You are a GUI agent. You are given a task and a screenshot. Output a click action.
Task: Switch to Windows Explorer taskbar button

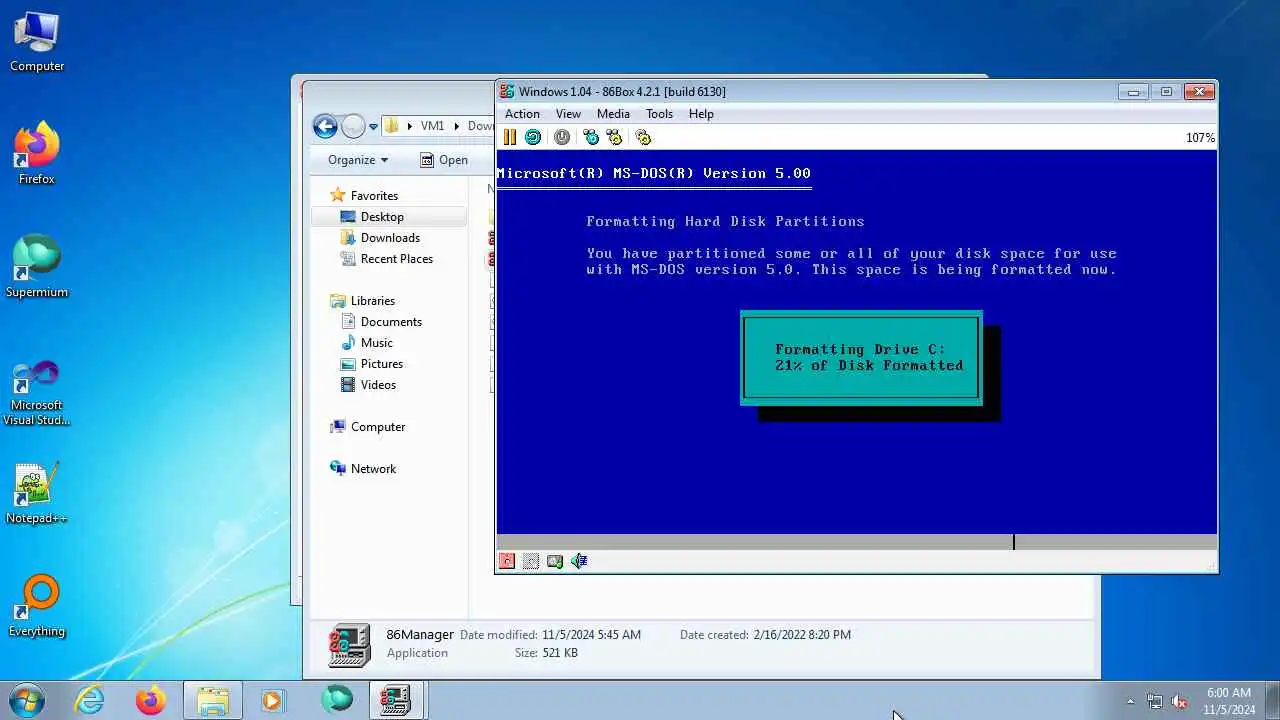(213, 700)
